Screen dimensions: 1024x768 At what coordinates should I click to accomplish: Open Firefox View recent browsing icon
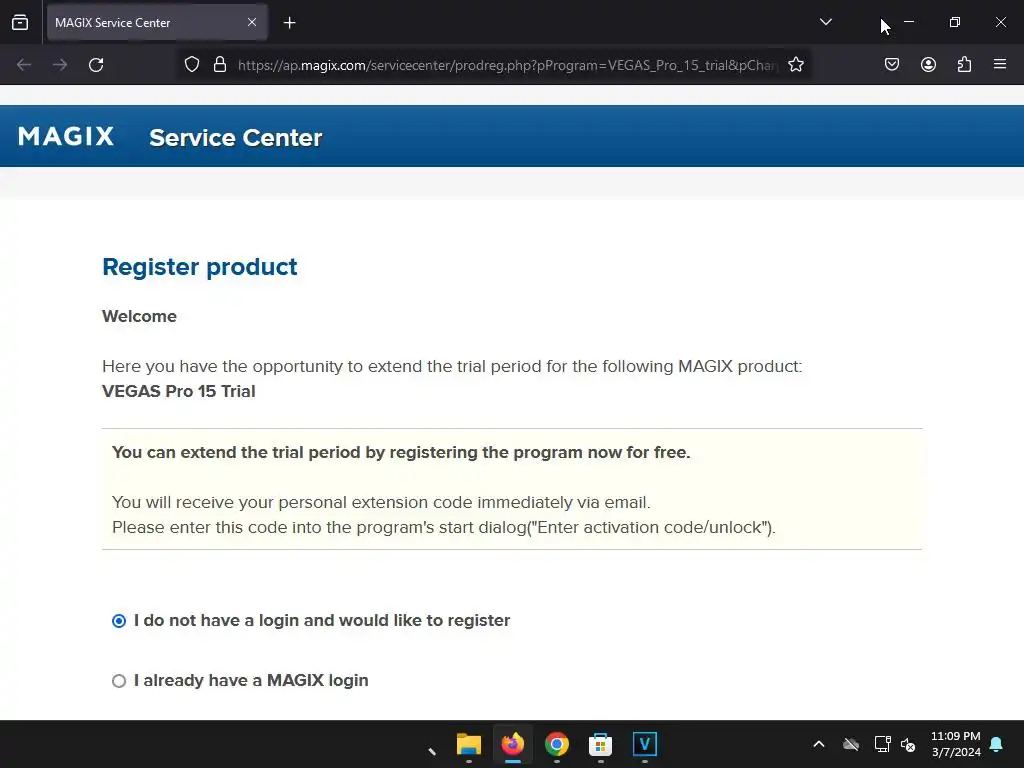click(20, 22)
